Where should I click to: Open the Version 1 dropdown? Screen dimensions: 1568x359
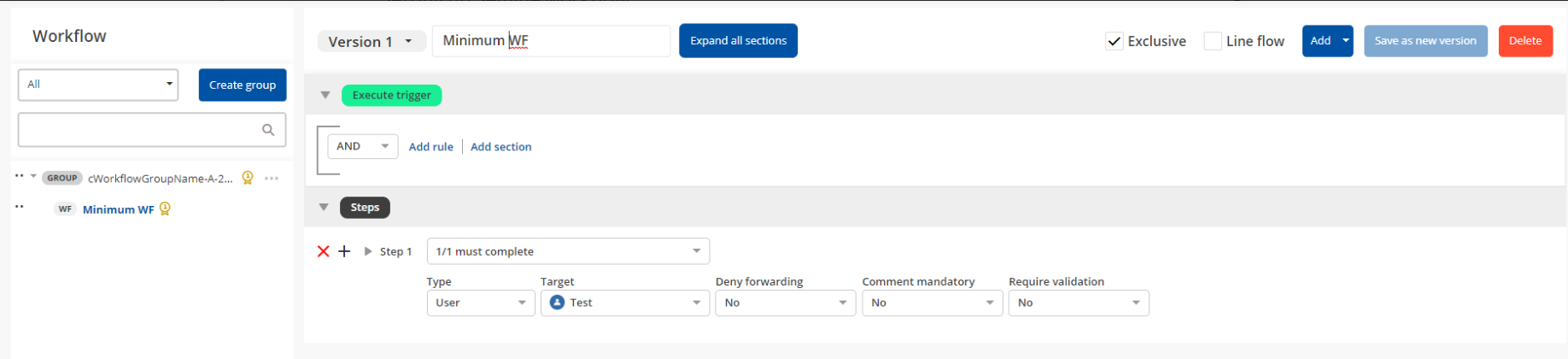(x=372, y=41)
